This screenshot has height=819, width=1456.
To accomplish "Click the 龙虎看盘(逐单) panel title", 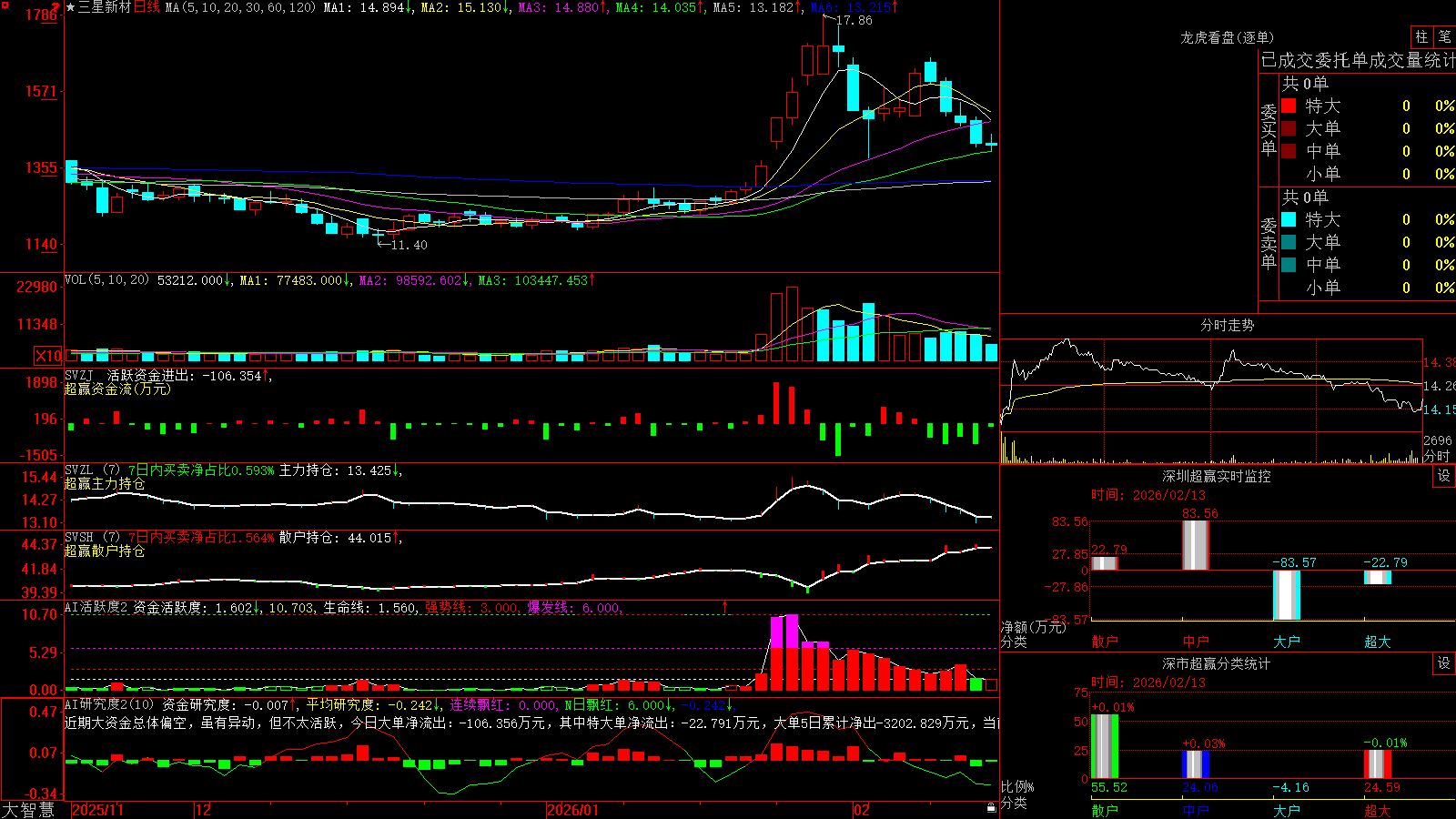I will (x=1227, y=37).
